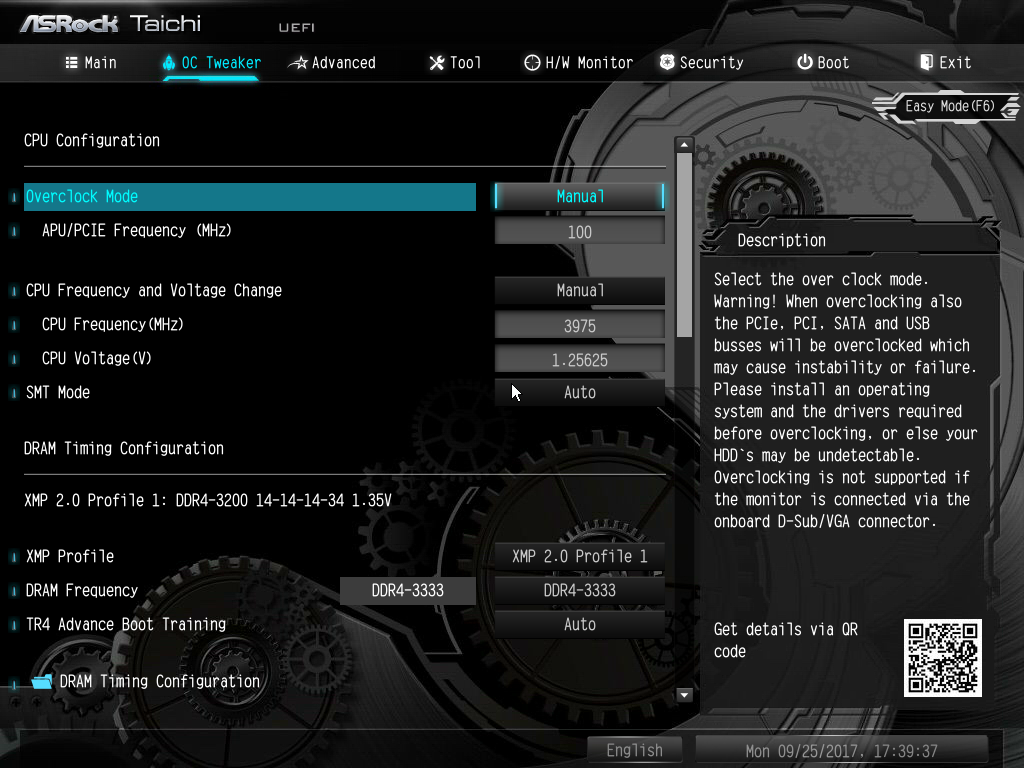Click the Advanced star icon
The width and height of the screenshot is (1024, 768).
[298, 63]
